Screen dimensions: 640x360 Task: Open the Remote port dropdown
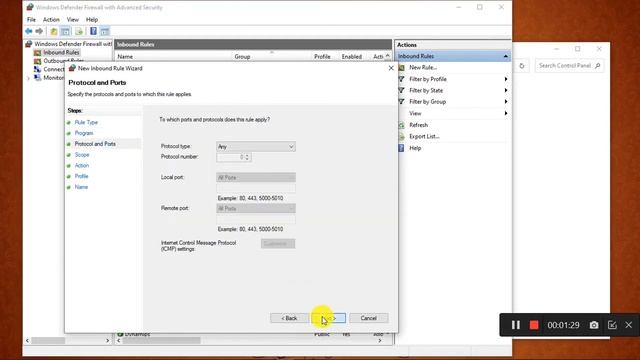(x=256, y=209)
